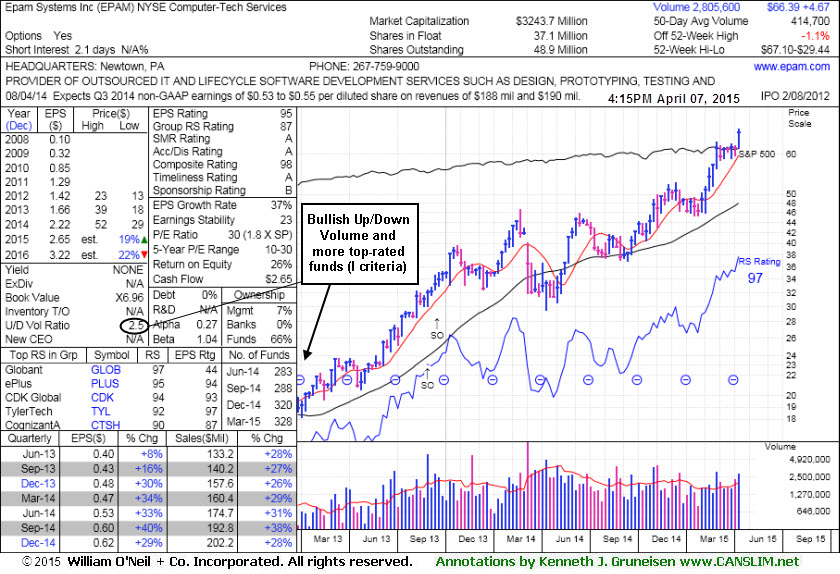The width and height of the screenshot is (840, 574).
Task: Click the Alpha 0.27 value
Action: (207, 324)
